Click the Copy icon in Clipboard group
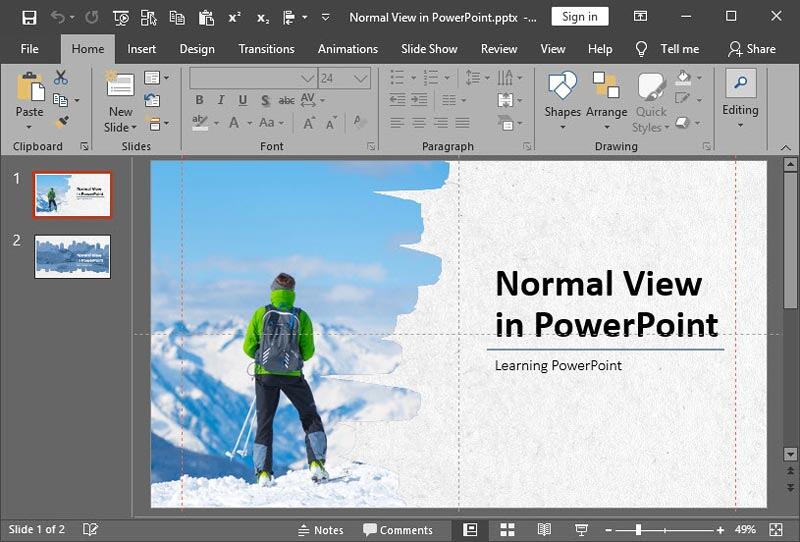 (x=61, y=100)
